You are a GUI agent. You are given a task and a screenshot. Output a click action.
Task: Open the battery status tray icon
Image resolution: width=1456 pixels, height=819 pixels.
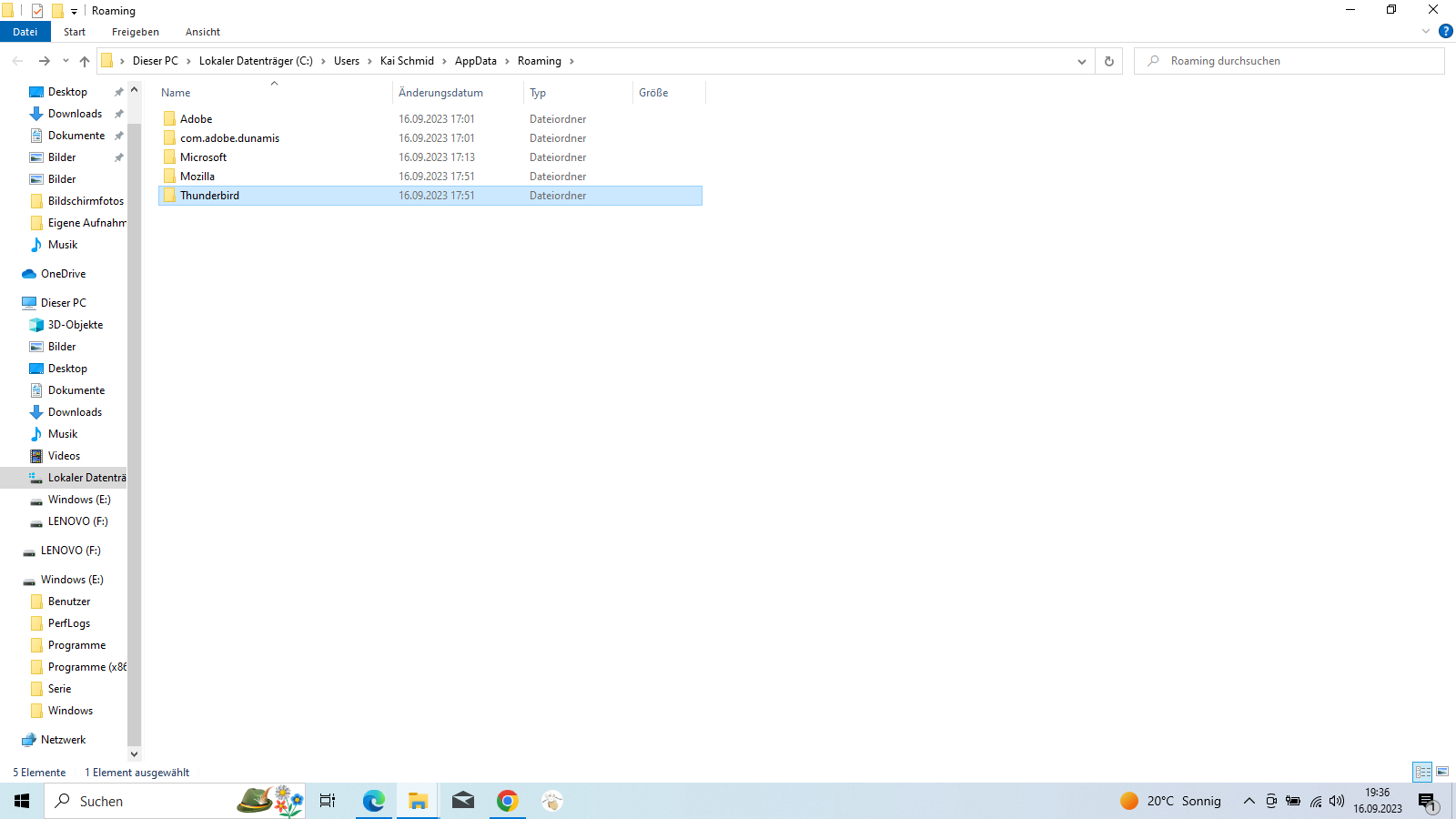[x=1293, y=801]
